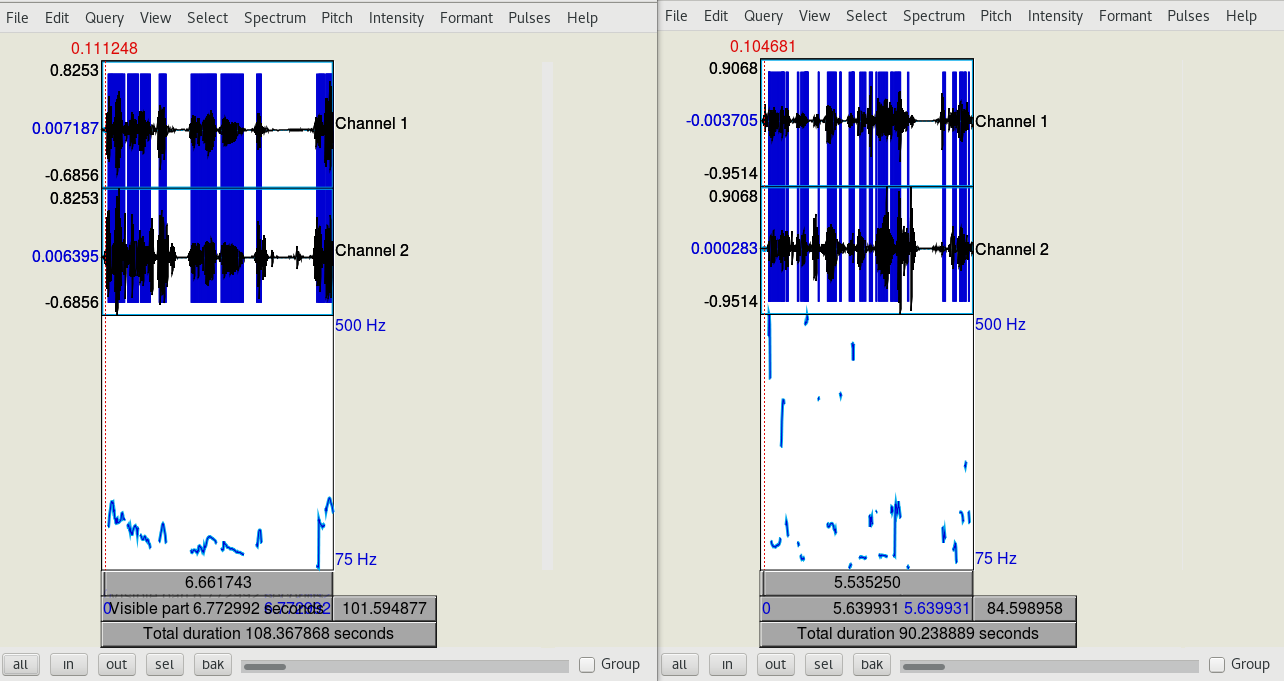Screen dimensions: 1284x681
Task: Open the Pitch menu in right window
Action: coord(995,16)
